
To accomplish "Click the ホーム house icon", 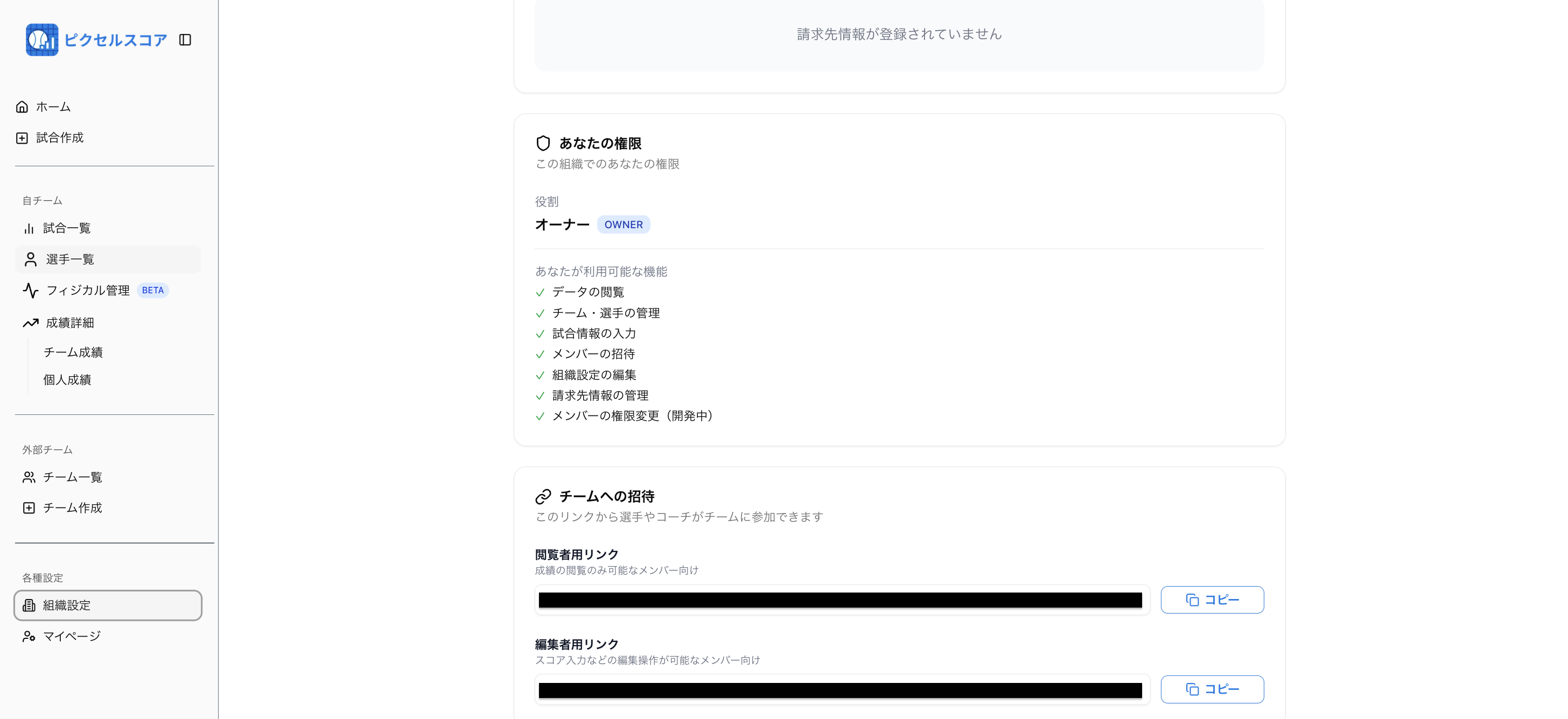I will (22, 107).
